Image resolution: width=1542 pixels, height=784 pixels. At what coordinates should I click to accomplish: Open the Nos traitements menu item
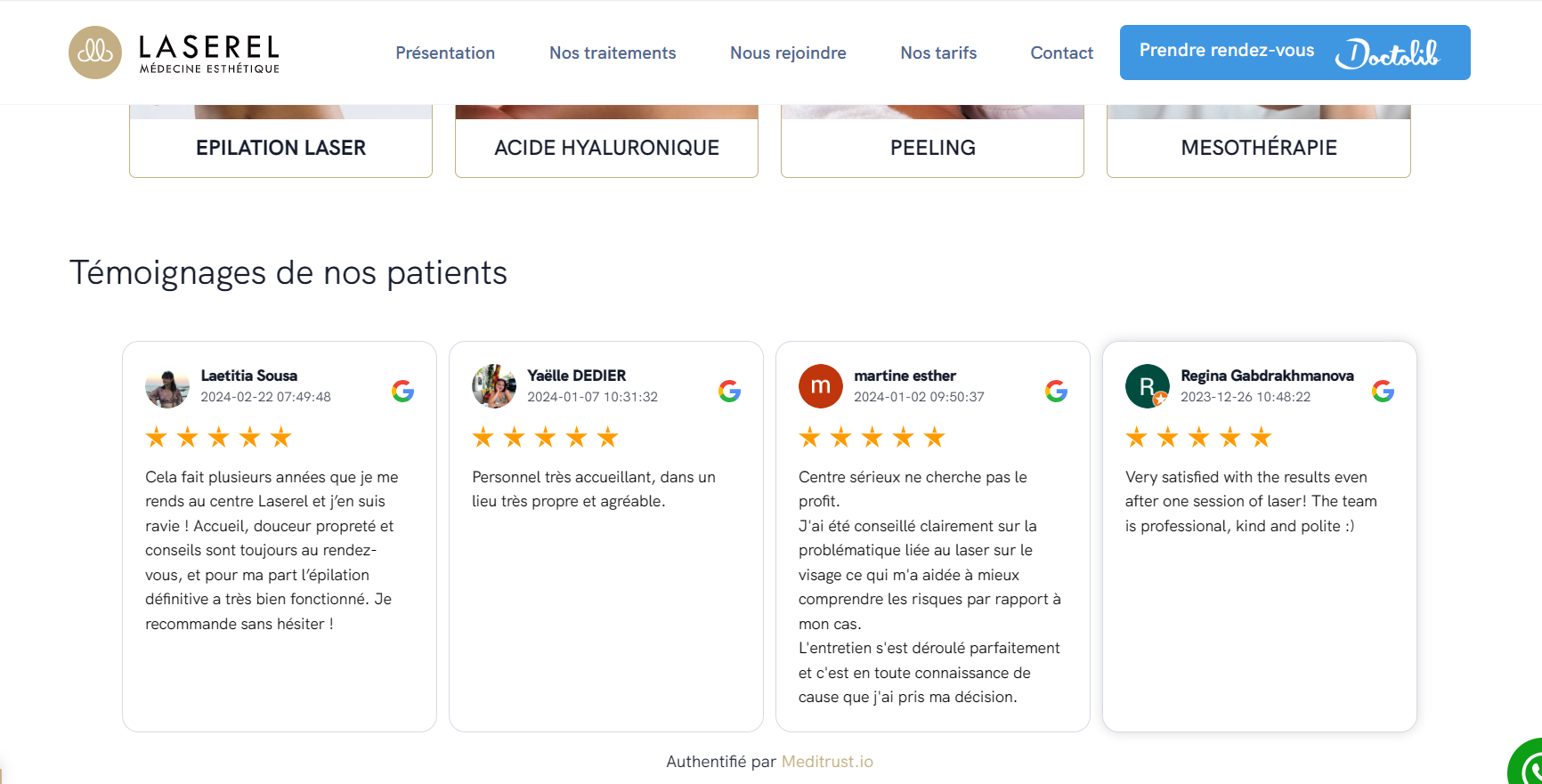coord(613,53)
